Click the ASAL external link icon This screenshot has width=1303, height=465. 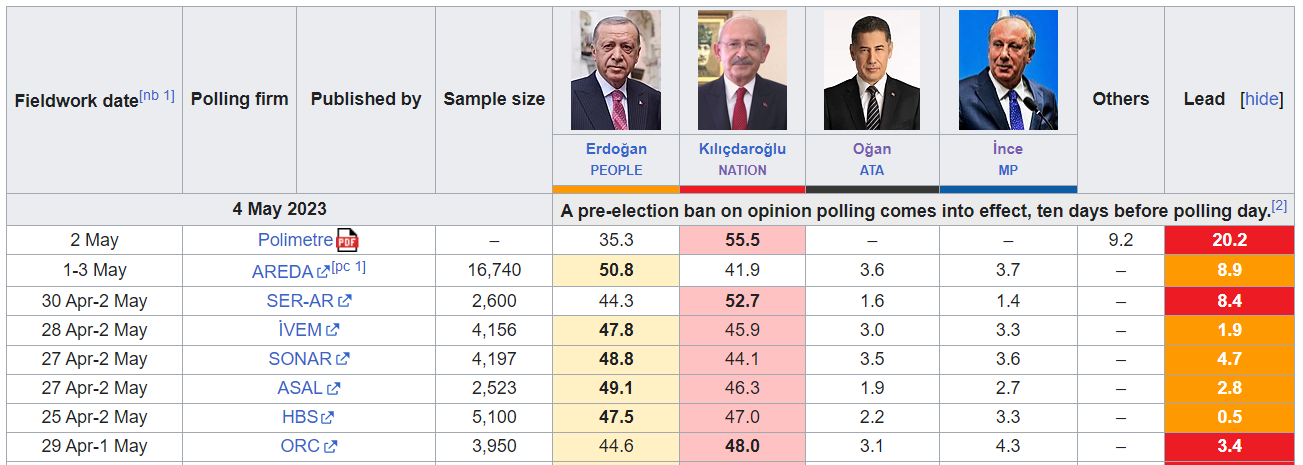(x=334, y=388)
